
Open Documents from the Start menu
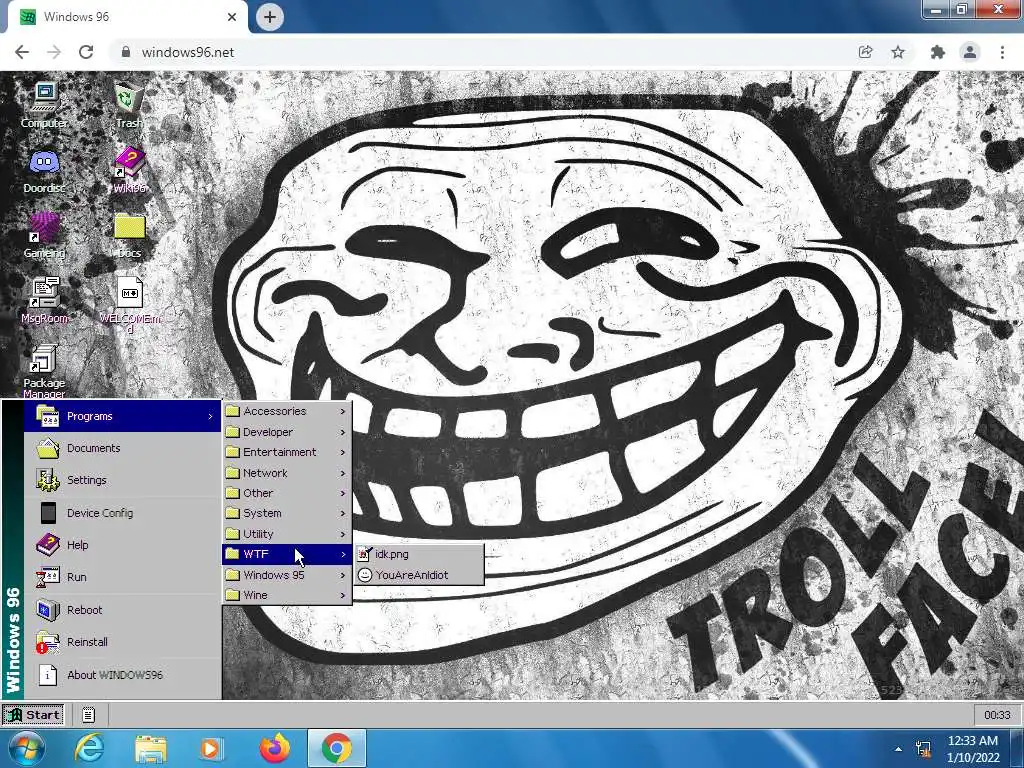[x=123, y=448]
